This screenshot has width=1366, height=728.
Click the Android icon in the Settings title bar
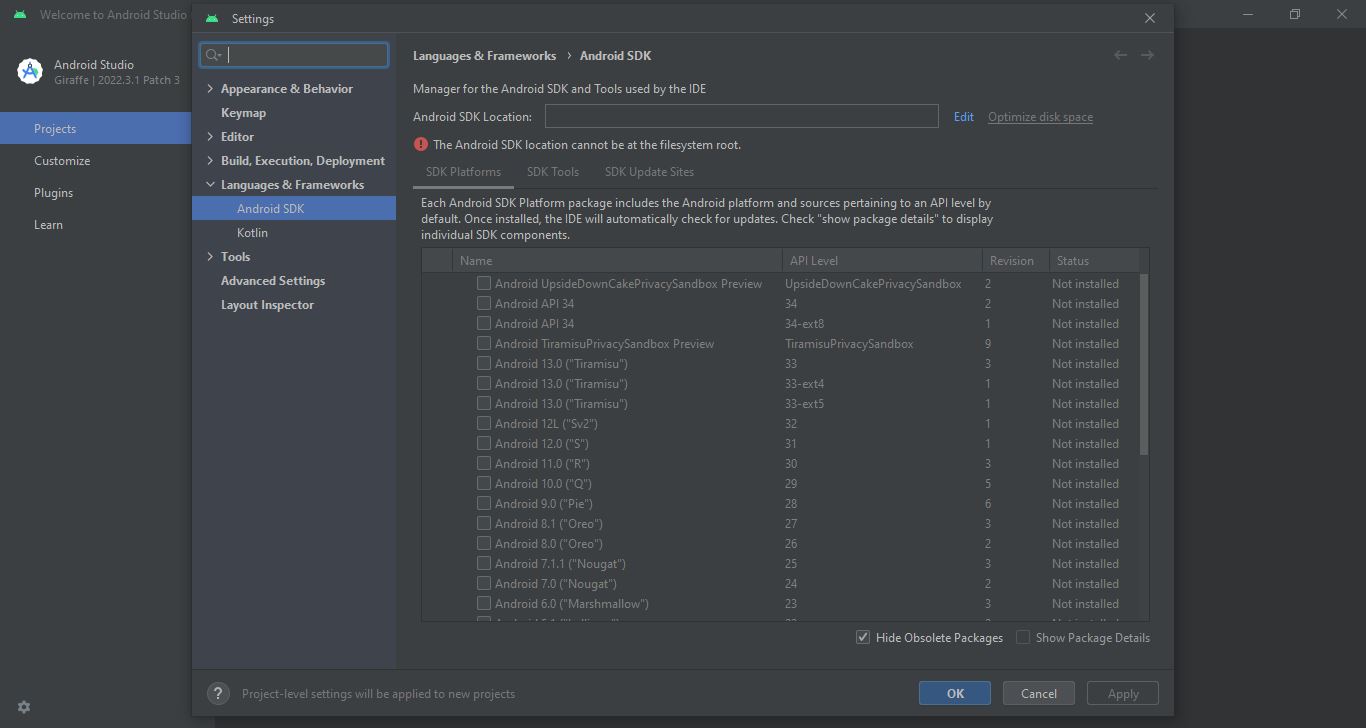[211, 18]
